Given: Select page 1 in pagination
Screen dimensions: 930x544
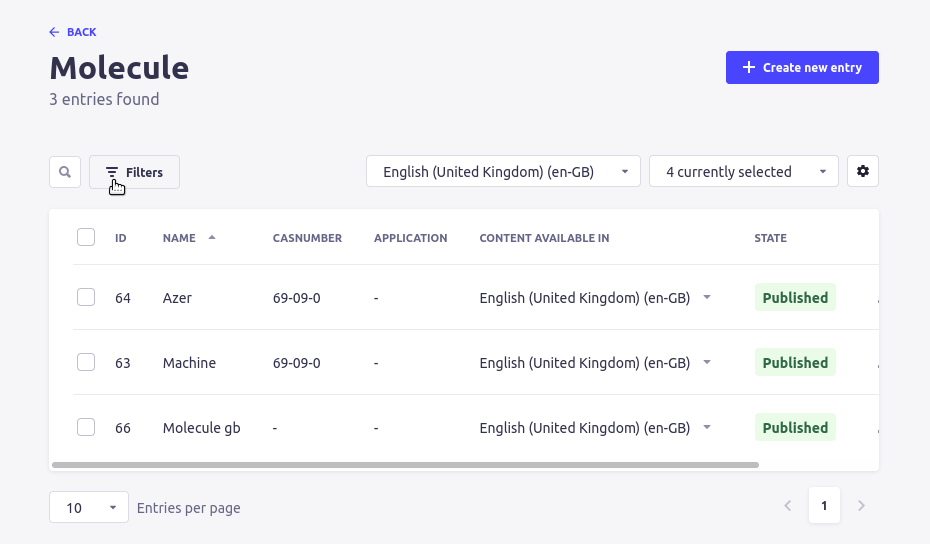Looking at the screenshot, I should (x=824, y=505).
